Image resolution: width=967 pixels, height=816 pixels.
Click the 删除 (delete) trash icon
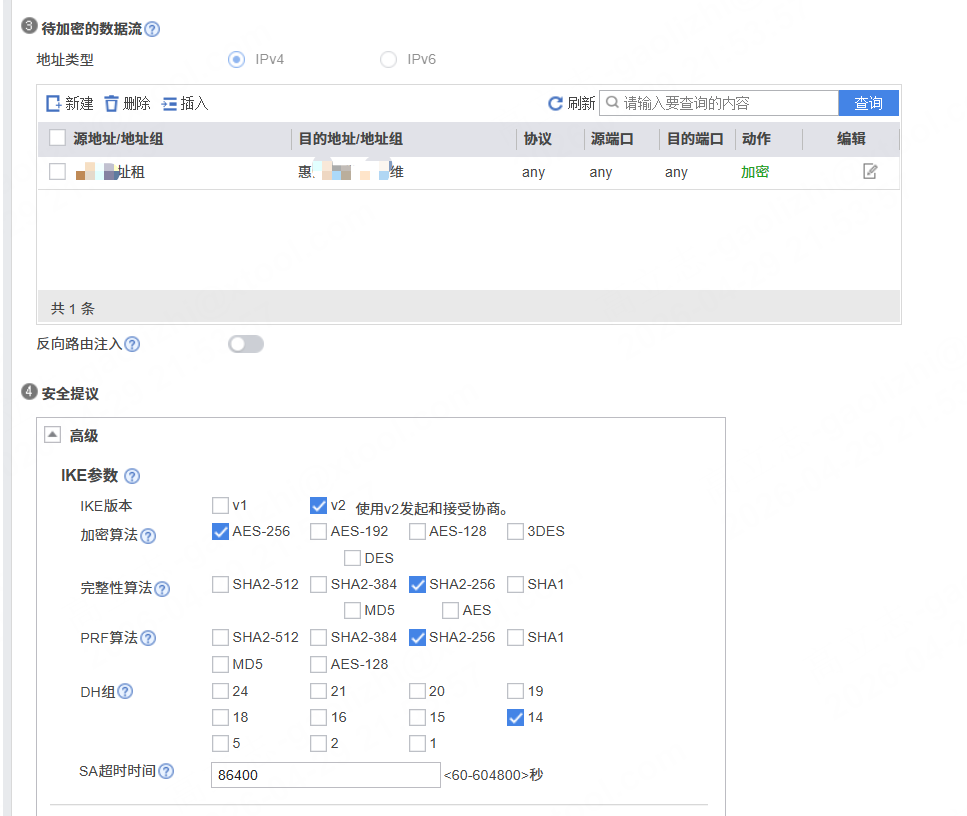coord(112,103)
